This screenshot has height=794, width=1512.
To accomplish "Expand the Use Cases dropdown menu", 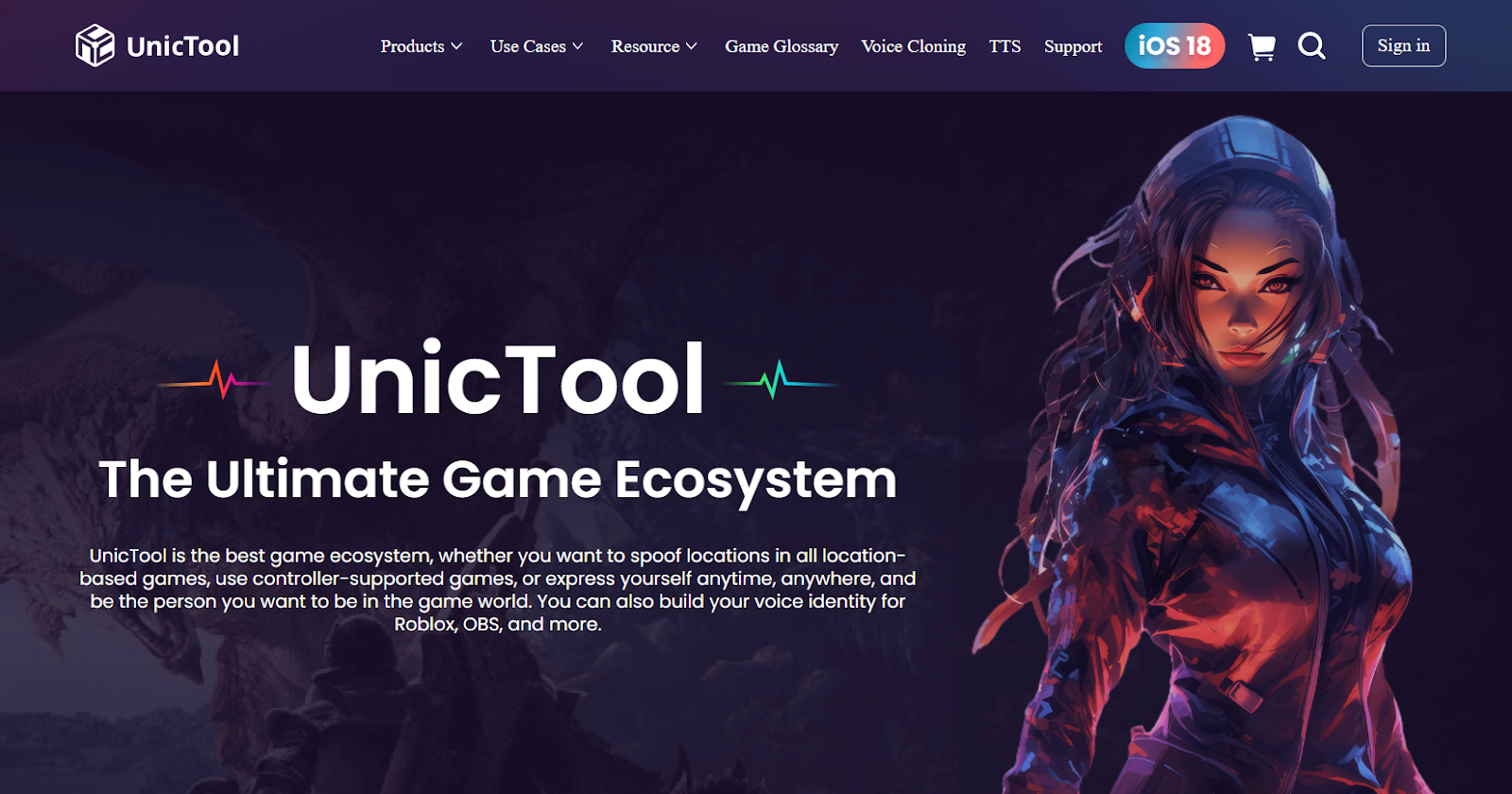I will 537,46.
